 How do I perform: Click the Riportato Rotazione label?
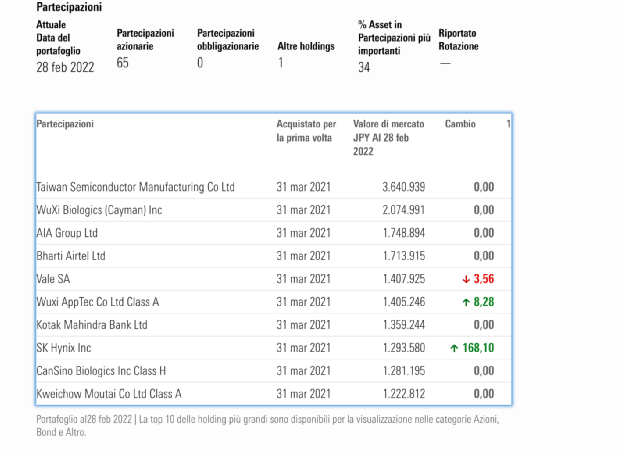point(458,40)
